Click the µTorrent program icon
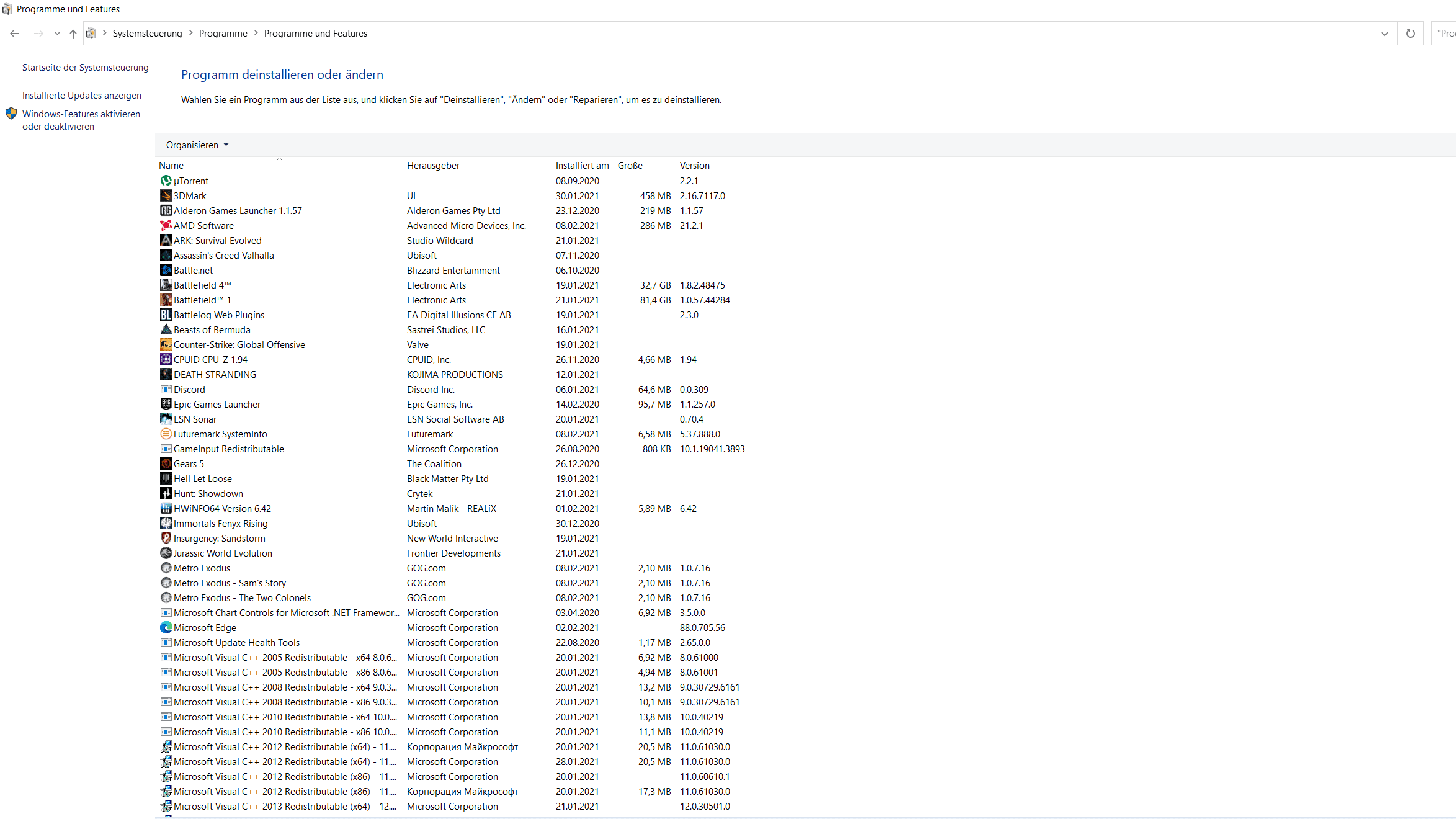The width and height of the screenshot is (1456, 819). tap(166, 181)
